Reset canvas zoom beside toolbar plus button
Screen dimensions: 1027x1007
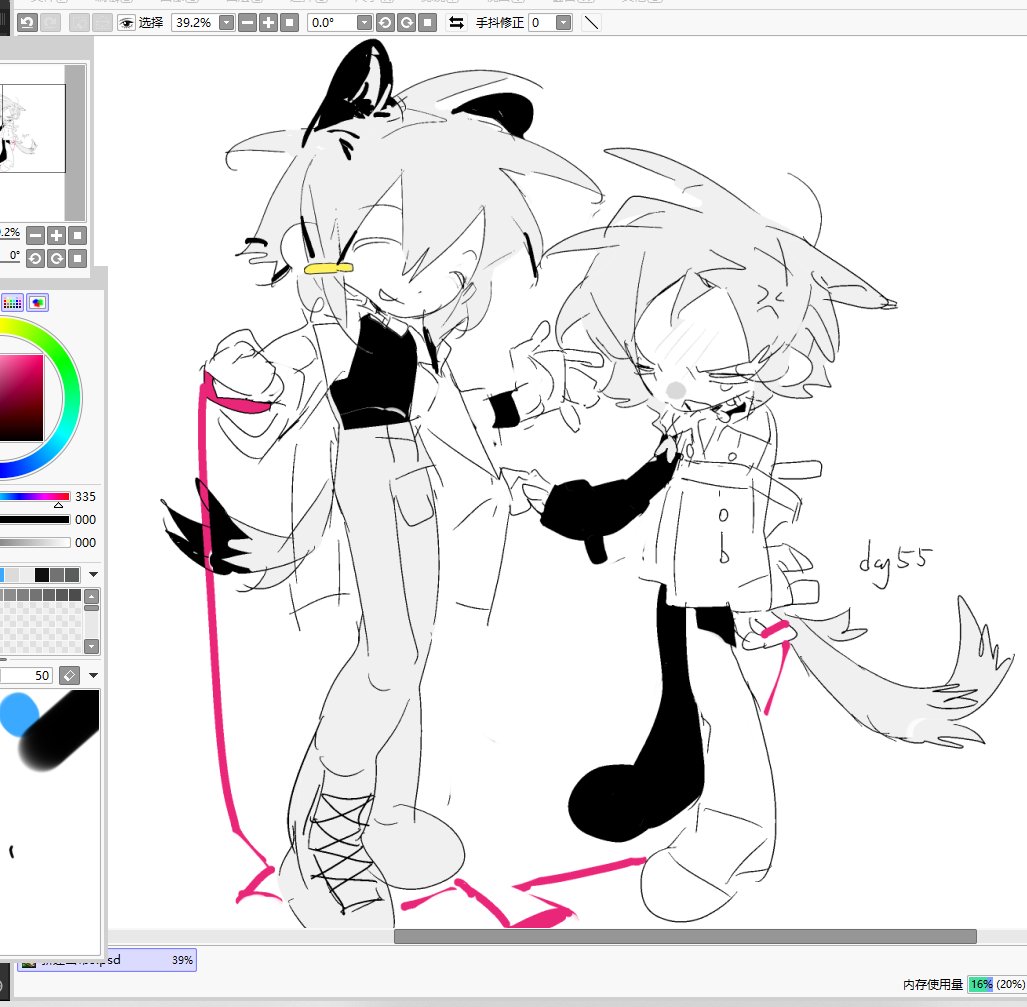[x=289, y=23]
